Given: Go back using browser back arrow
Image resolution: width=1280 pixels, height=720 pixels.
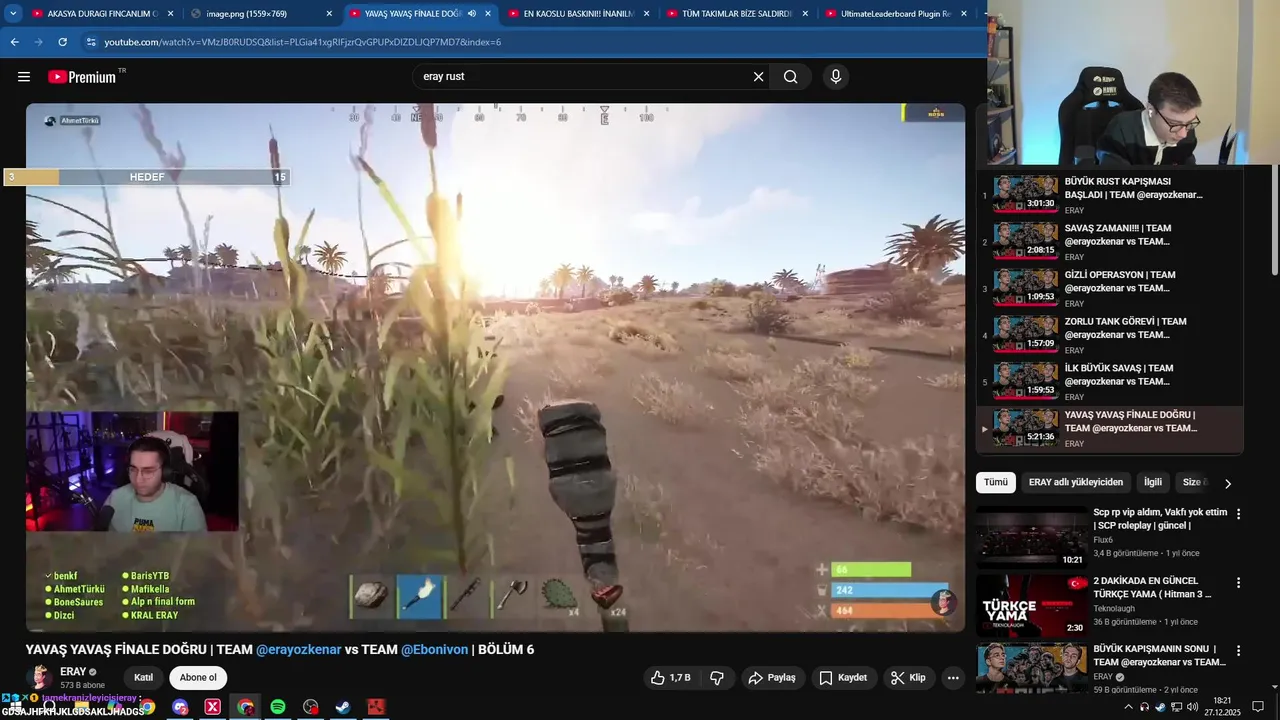Looking at the screenshot, I should pos(14,42).
